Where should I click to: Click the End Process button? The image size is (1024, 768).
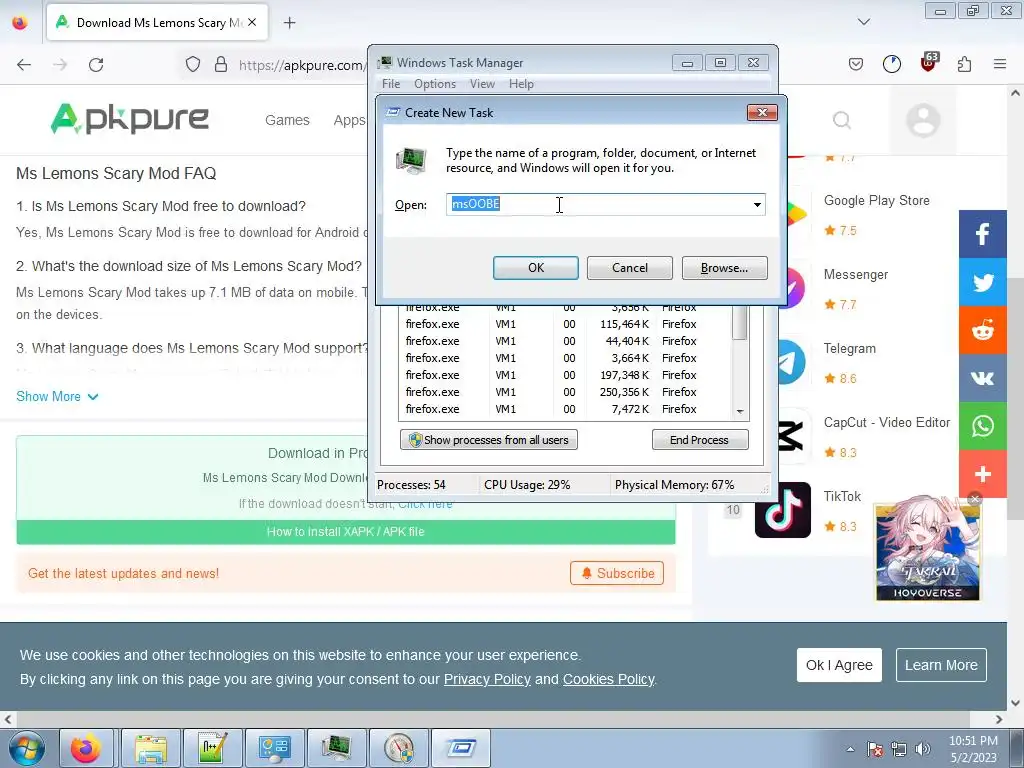tap(699, 440)
